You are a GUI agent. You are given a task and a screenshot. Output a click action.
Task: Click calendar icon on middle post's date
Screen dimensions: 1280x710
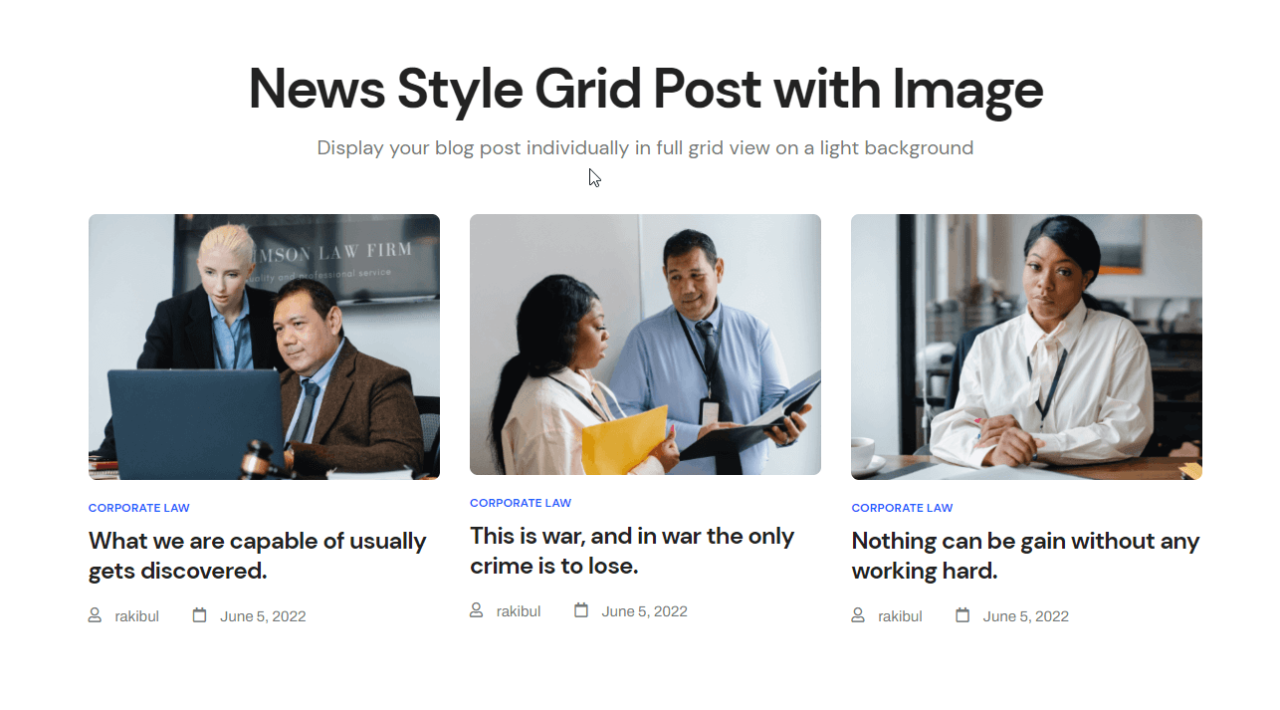[x=581, y=610]
